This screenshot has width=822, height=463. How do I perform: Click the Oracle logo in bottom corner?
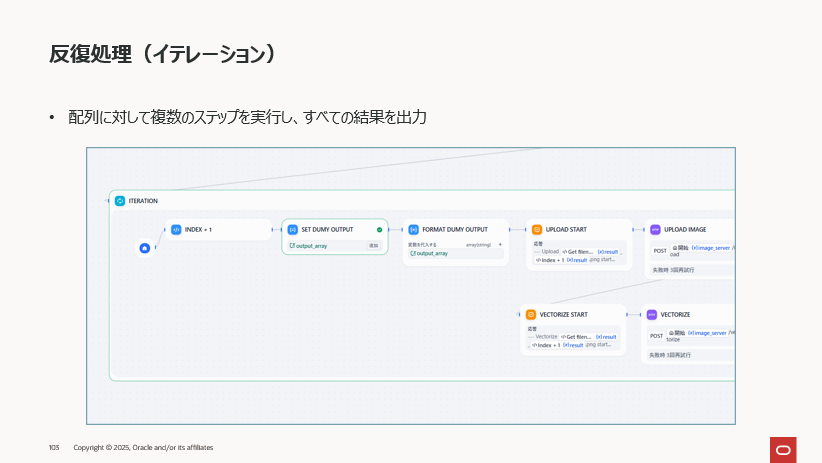click(x=783, y=450)
